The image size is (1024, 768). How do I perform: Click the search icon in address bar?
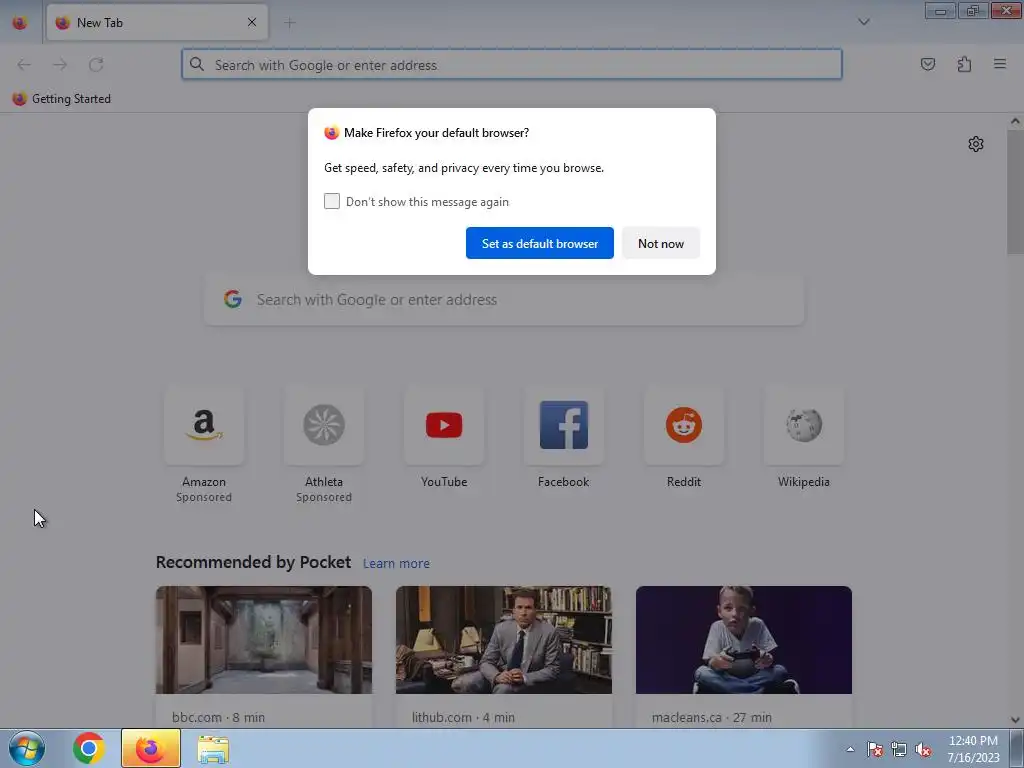pyautogui.click(x=197, y=64)
